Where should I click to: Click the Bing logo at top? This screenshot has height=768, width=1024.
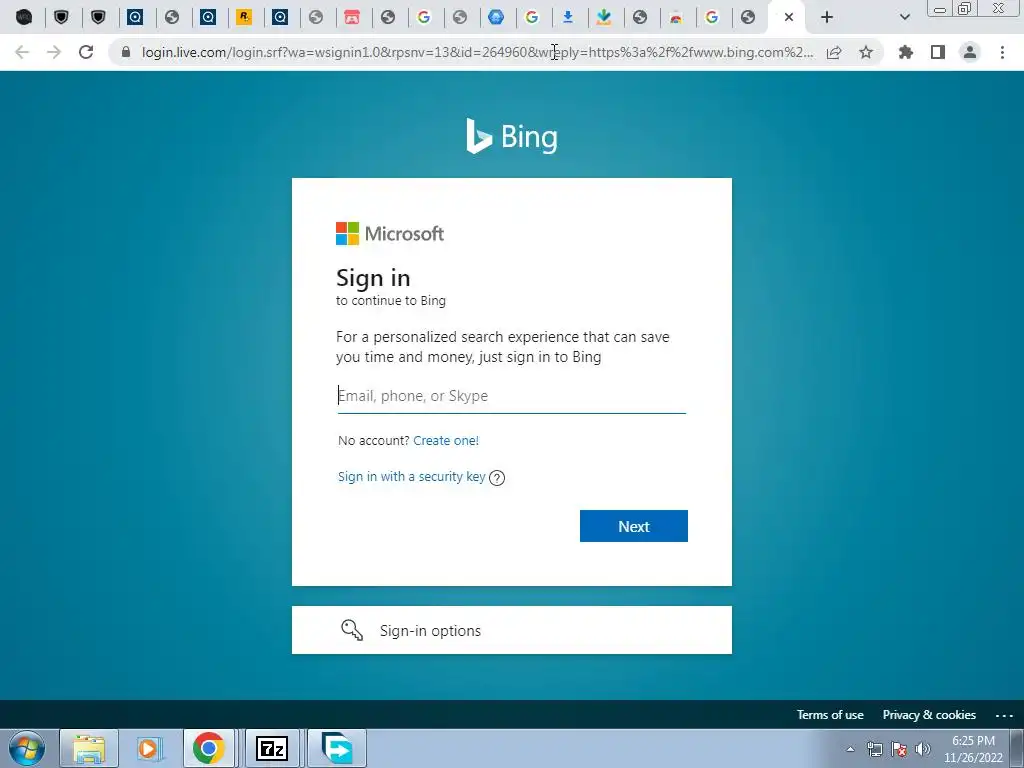(x=512, y=136)
